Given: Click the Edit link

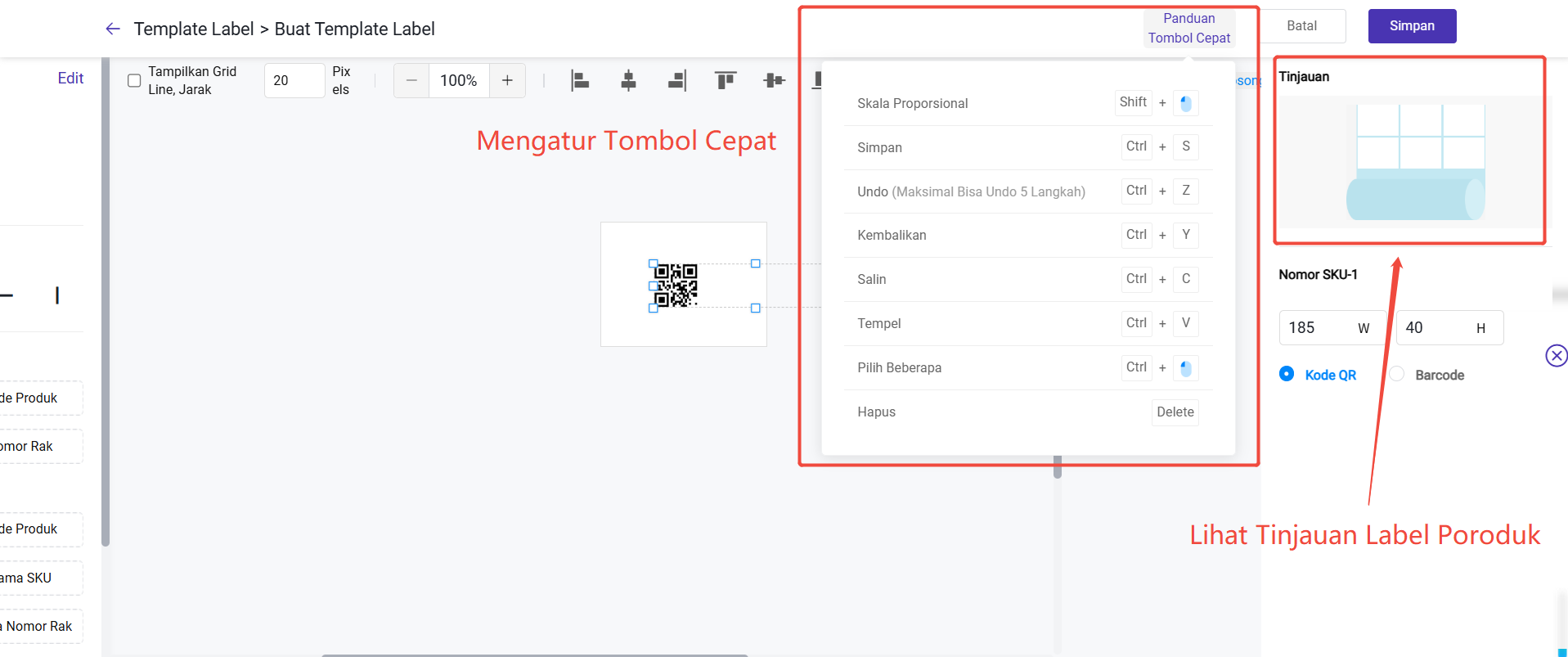Looking at the screenshot, I should (x=70, y=78).
